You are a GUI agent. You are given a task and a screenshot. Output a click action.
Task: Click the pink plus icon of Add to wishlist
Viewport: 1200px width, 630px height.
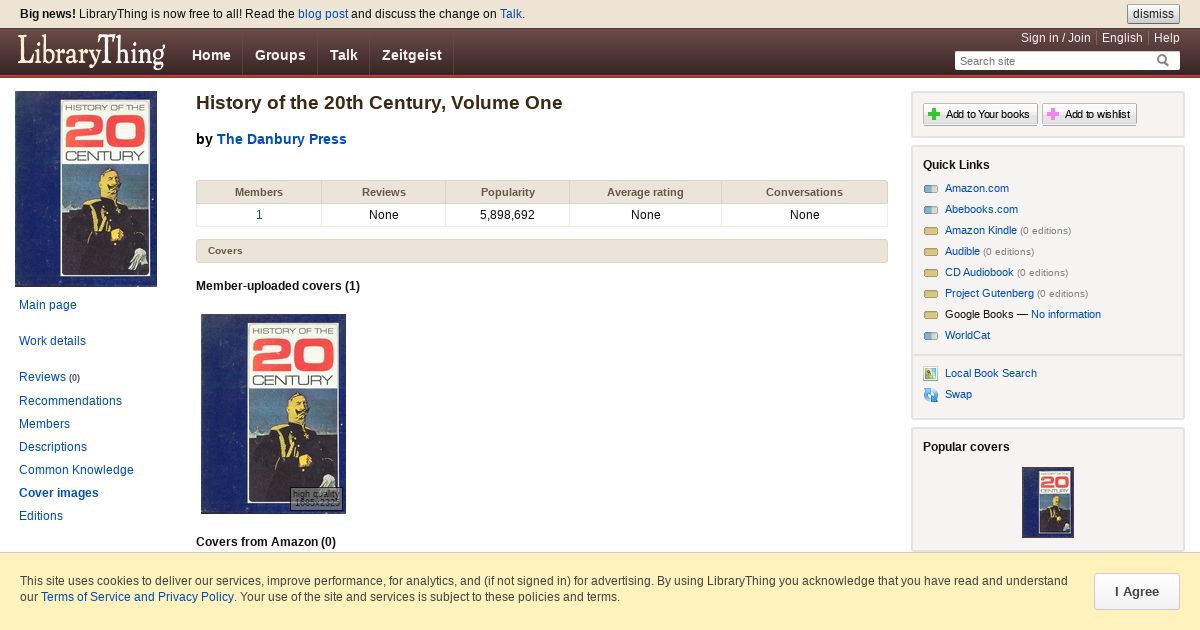(1053, 114)
